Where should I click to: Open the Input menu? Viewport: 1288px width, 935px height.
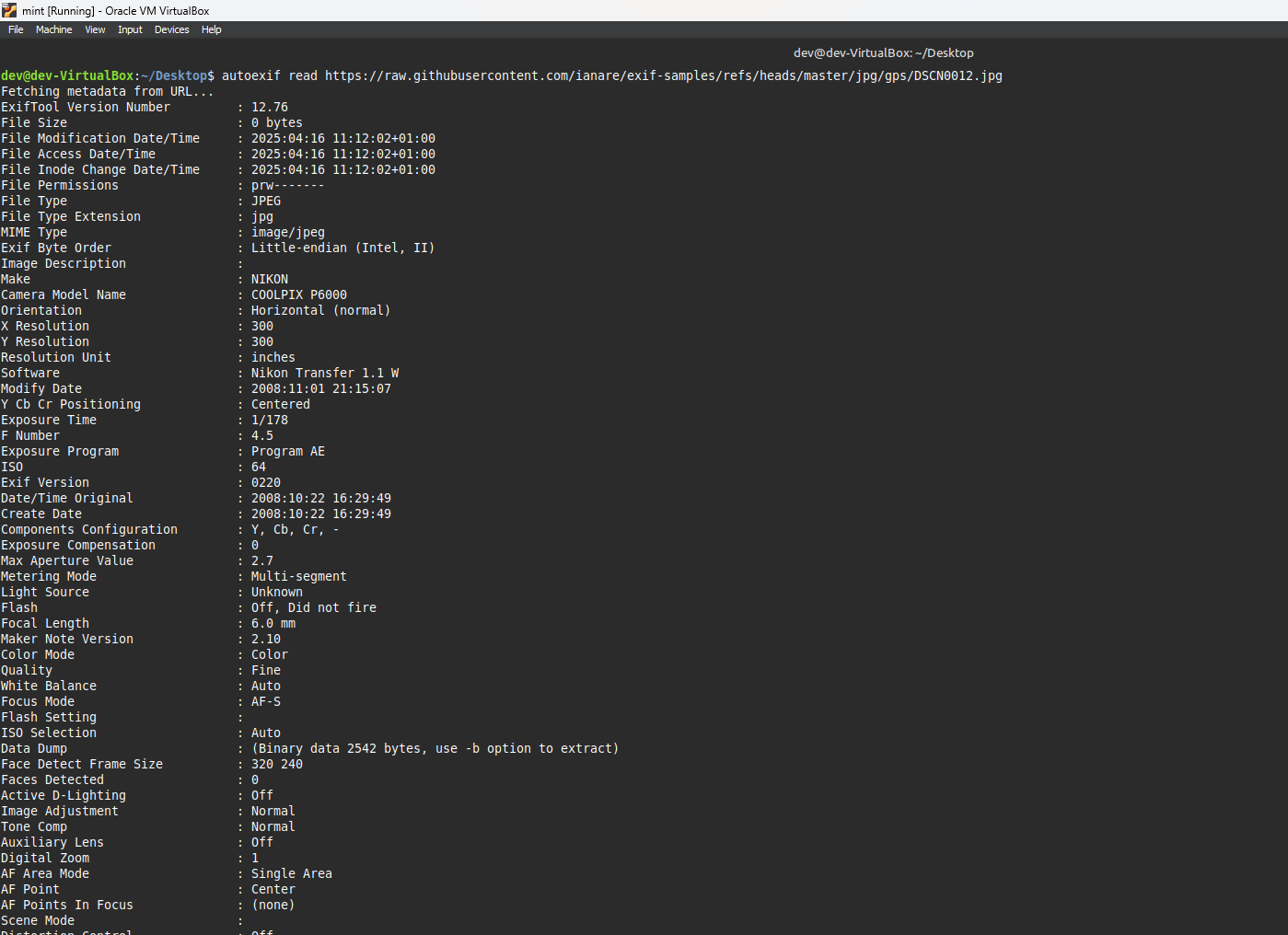130,29
